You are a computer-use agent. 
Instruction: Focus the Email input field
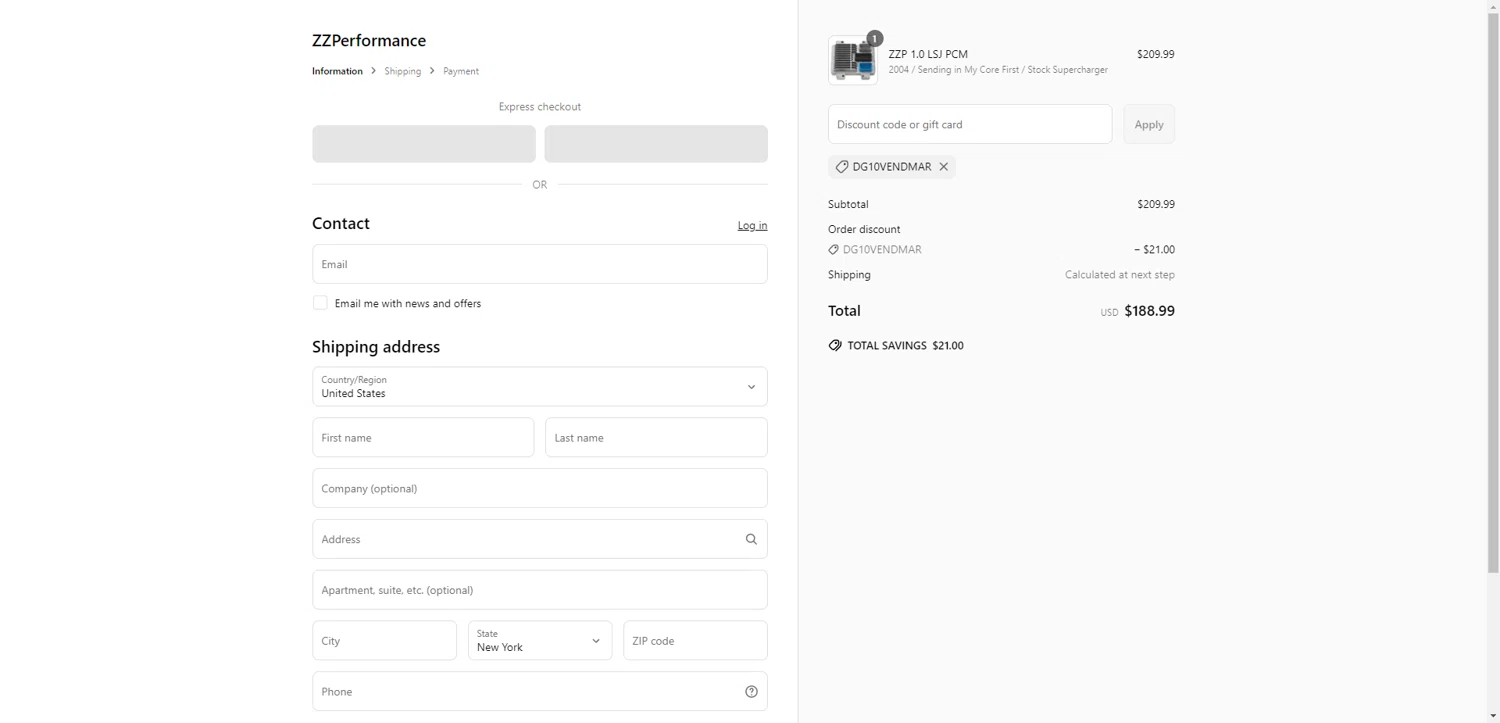(540, 264)
